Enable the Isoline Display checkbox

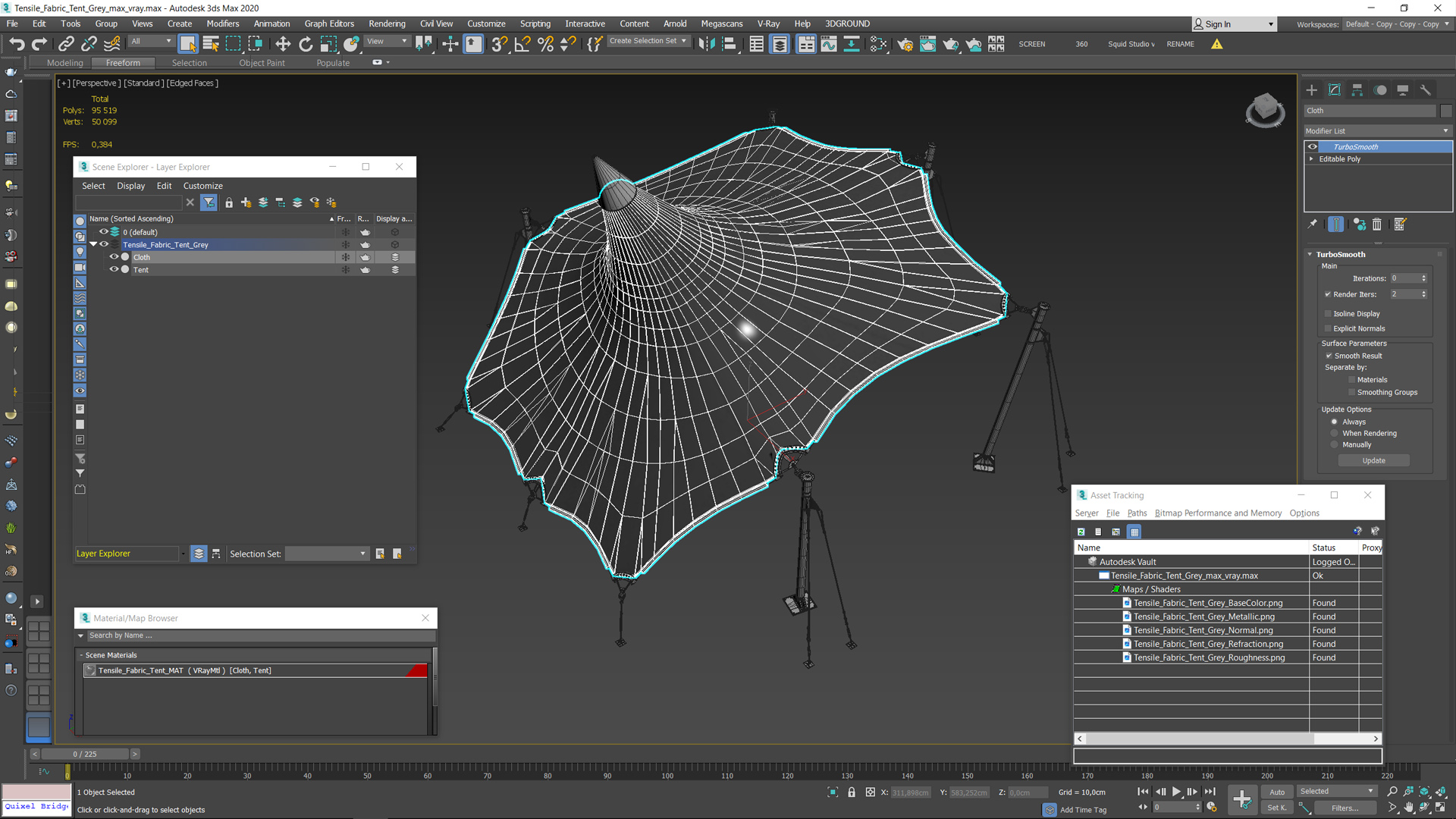tap(1328, 313)
